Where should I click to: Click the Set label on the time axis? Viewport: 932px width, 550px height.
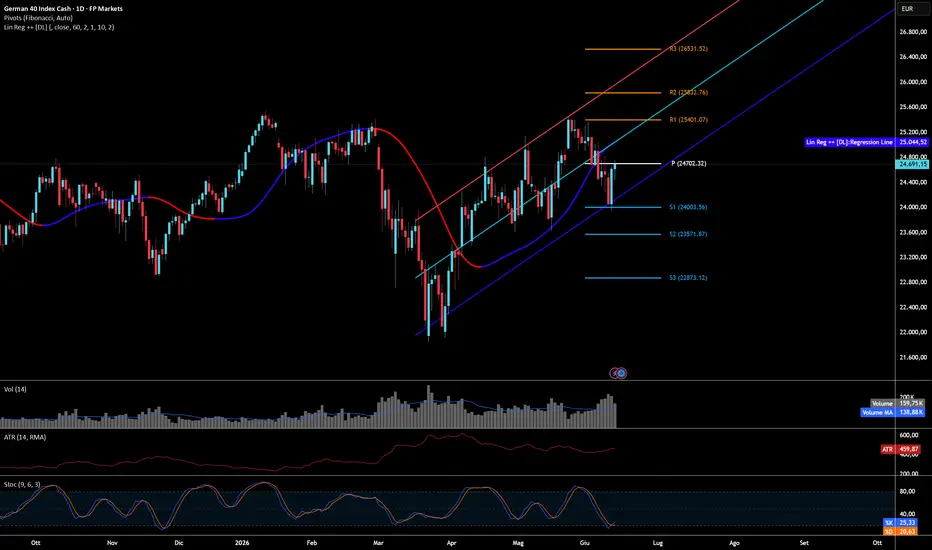coord(804,543)
